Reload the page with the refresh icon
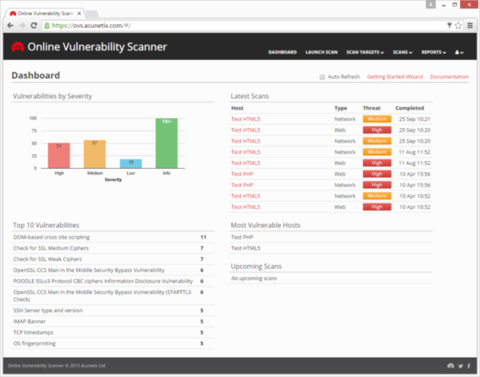Image resolution: width=480 pixels, height=377 pixels. click(34, 25)
